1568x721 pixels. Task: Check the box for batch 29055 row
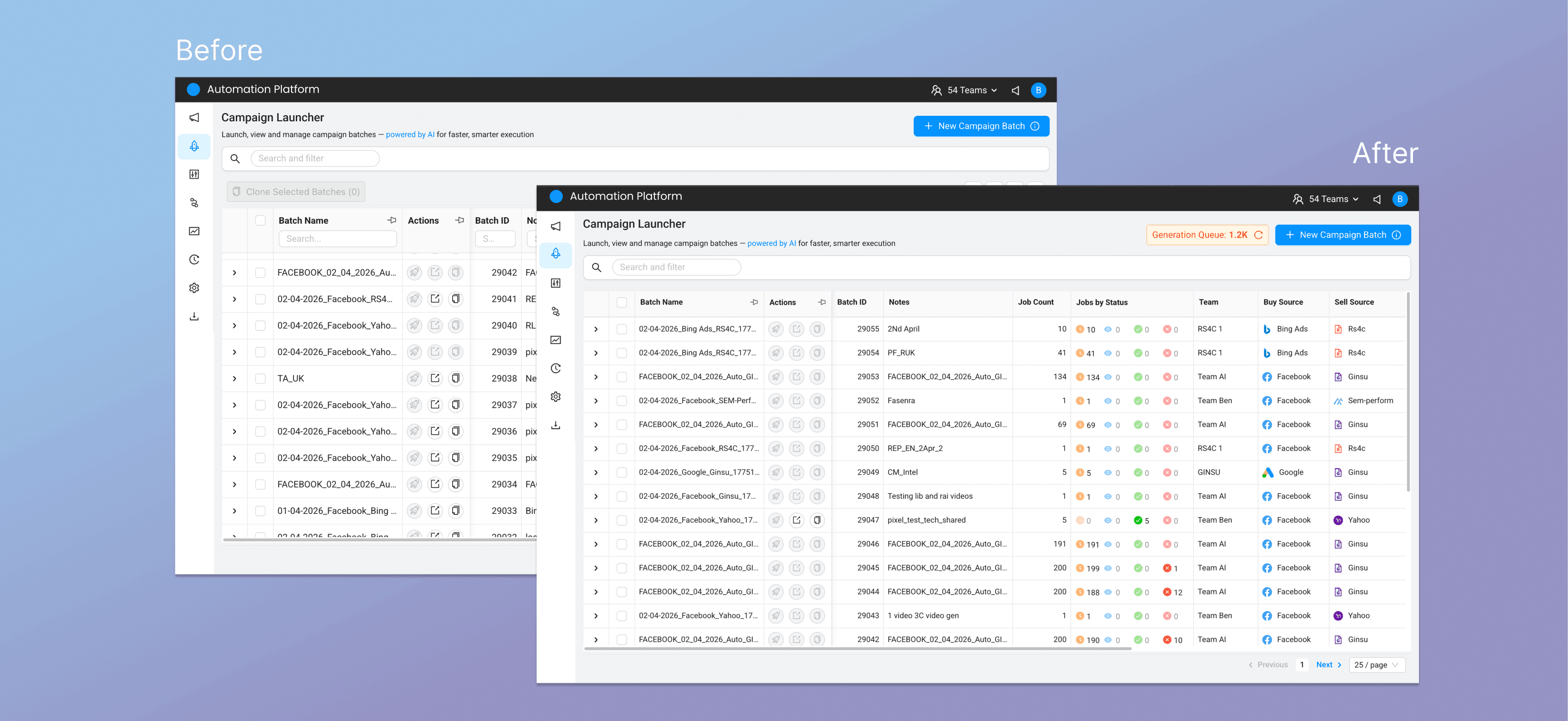coord(622,329)
